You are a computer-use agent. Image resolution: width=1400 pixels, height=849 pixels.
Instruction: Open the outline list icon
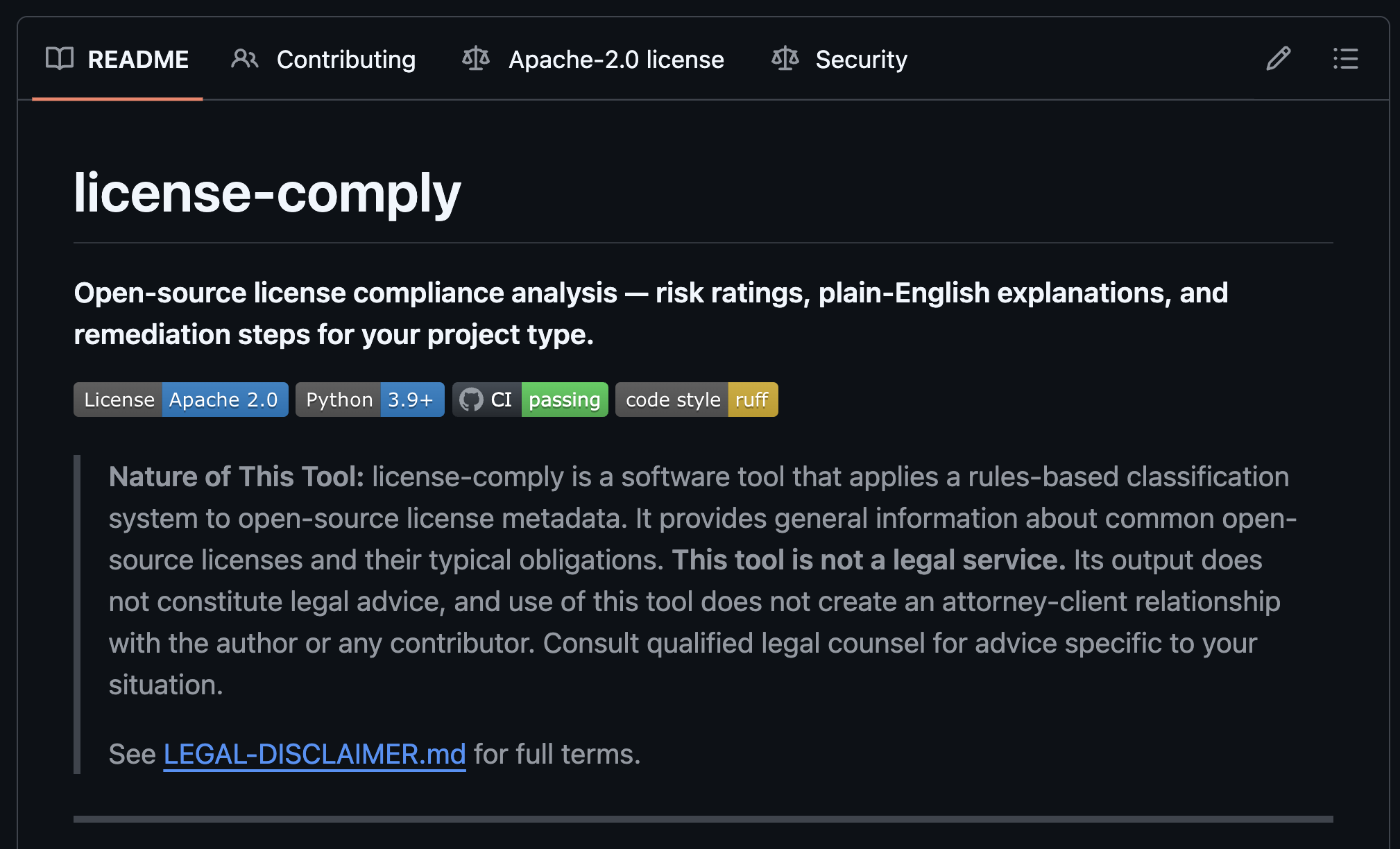[x=1345, y=59]
